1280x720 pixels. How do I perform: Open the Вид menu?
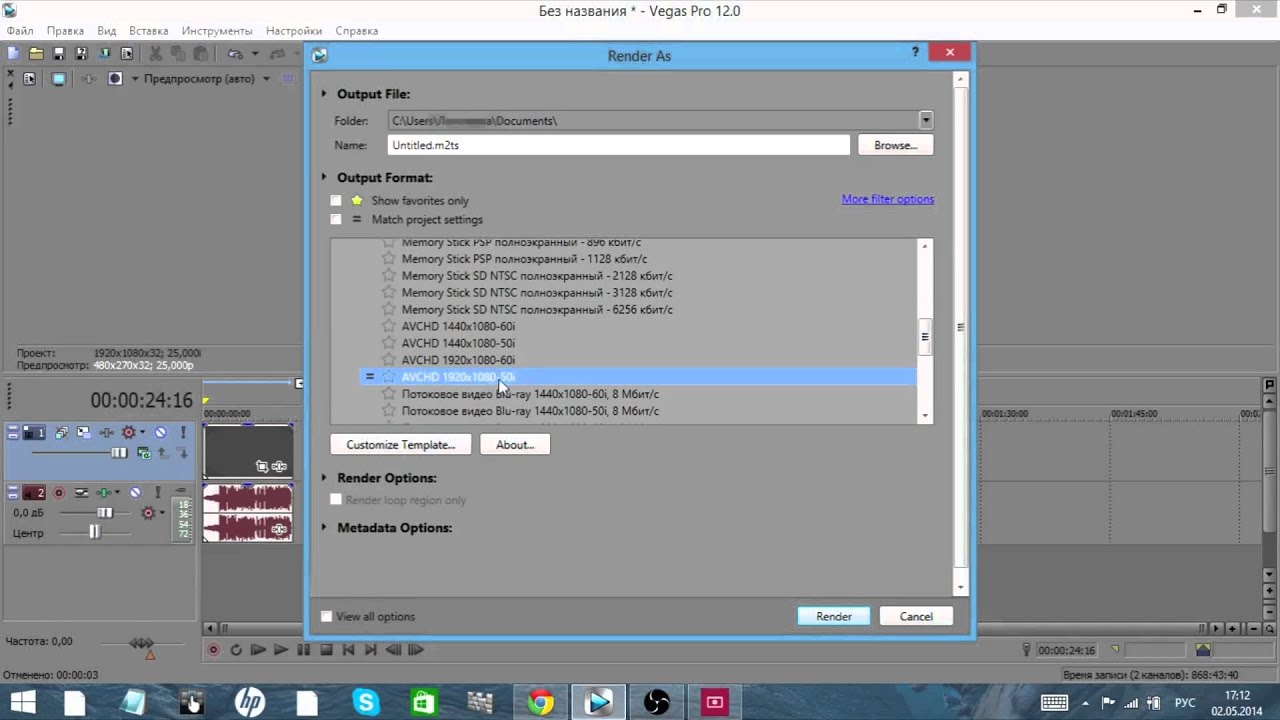(x=107, y=31)
